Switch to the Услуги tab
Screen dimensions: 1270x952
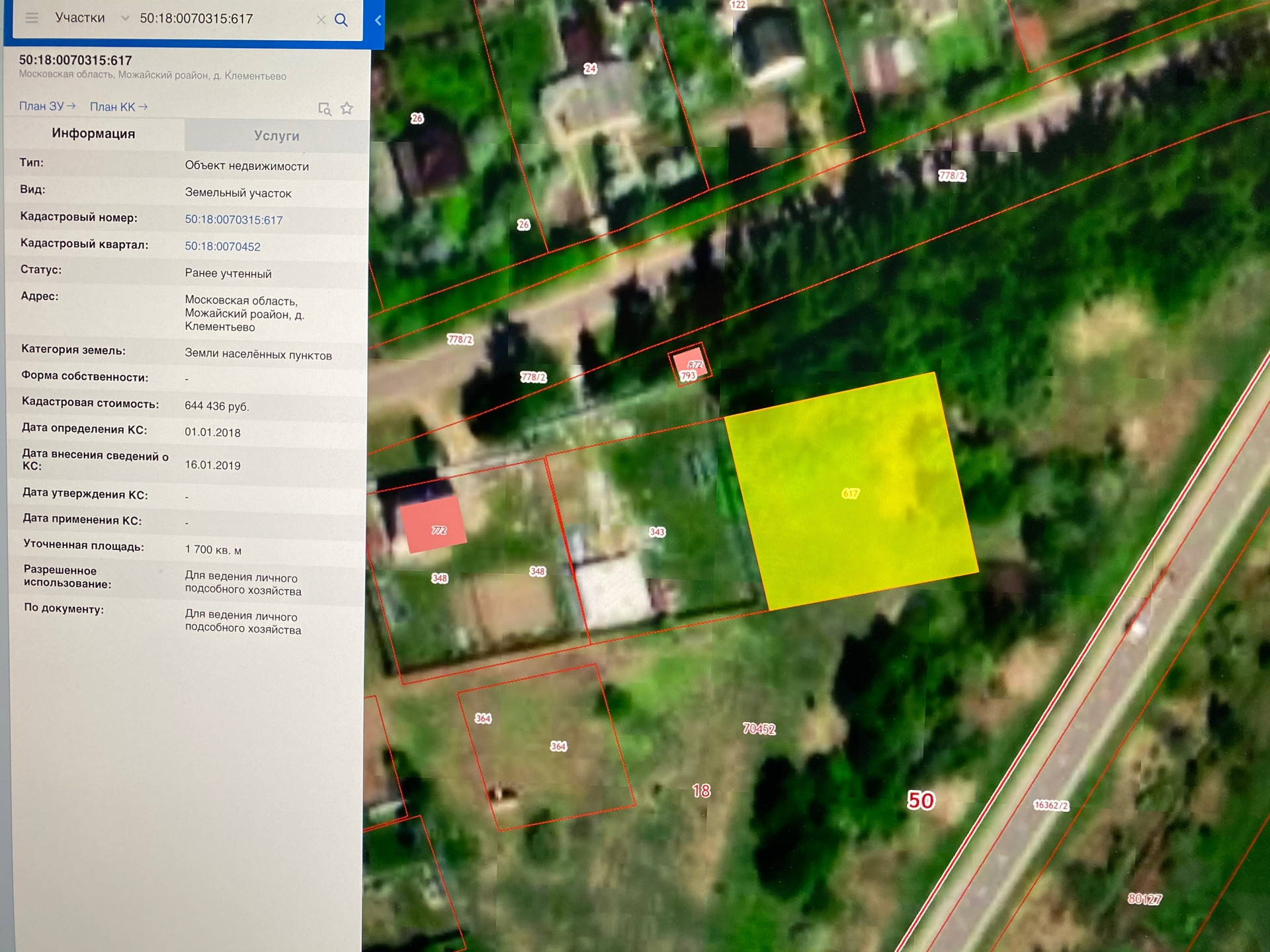(276, 136)
